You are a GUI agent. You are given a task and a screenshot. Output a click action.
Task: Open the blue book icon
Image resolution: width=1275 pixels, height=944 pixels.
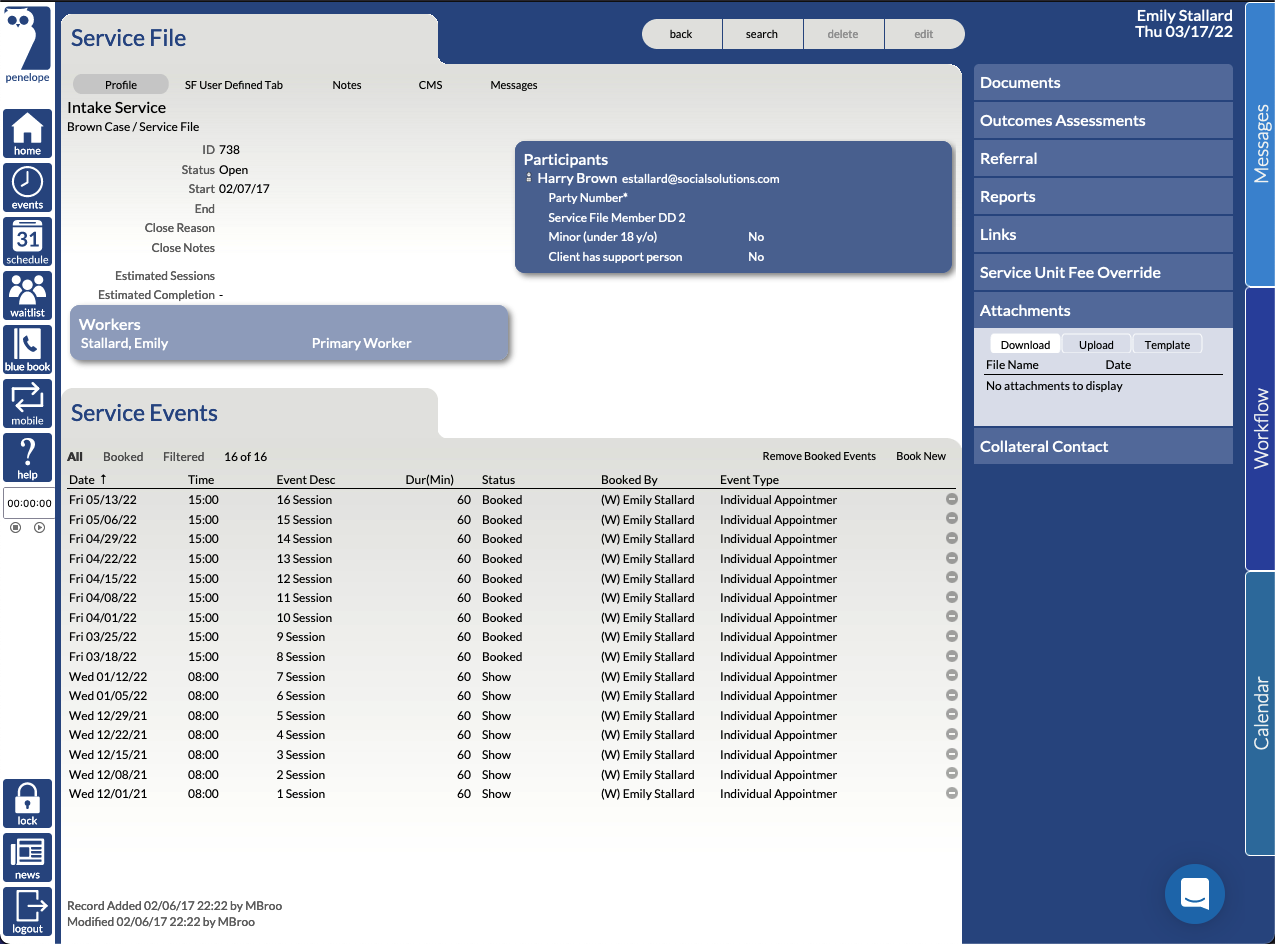coord(27,350)
